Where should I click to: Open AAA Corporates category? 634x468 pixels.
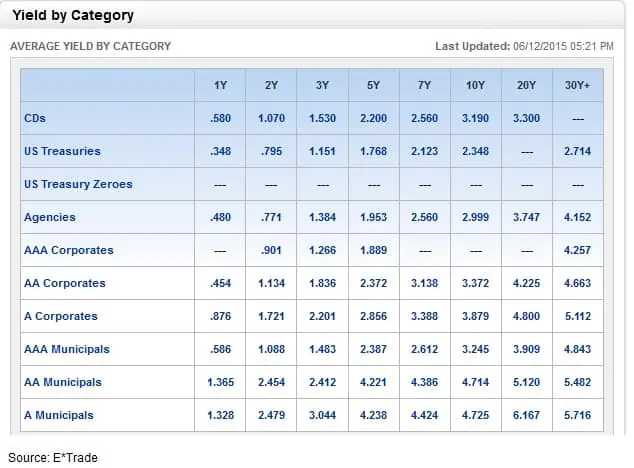click(x=68, y=250)
